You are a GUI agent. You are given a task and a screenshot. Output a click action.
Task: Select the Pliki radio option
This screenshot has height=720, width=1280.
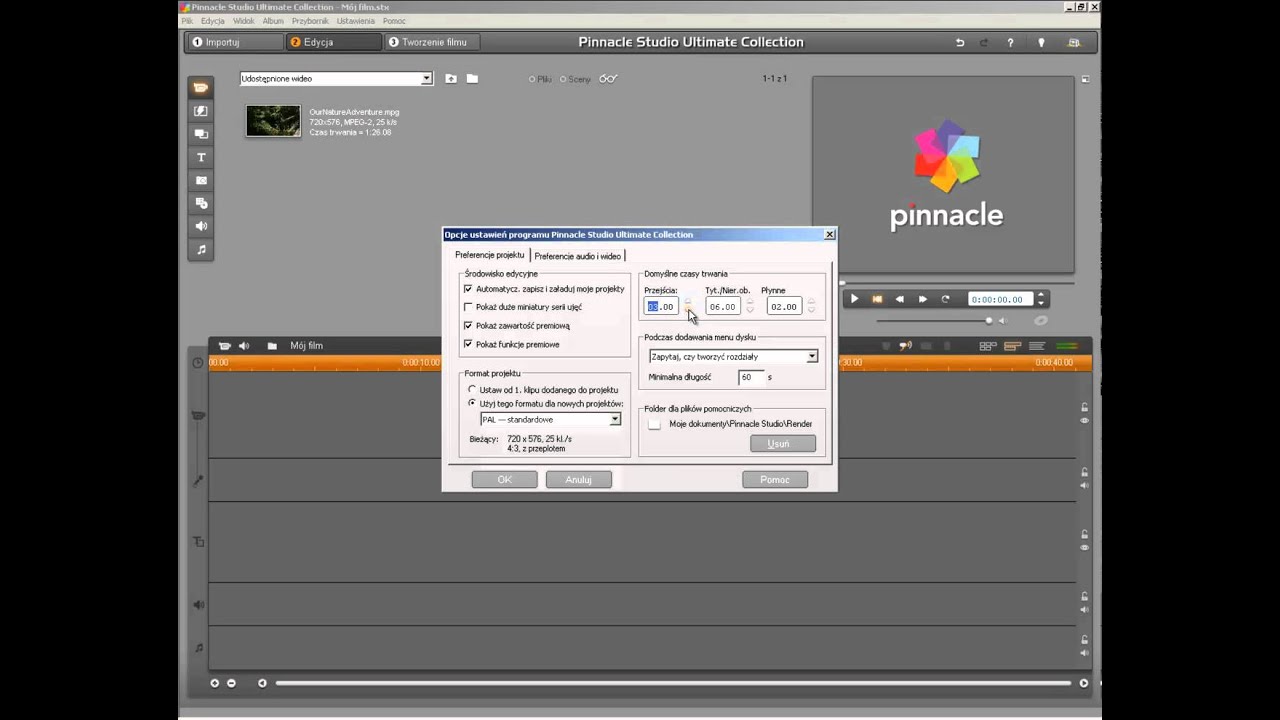click(532, 79)
